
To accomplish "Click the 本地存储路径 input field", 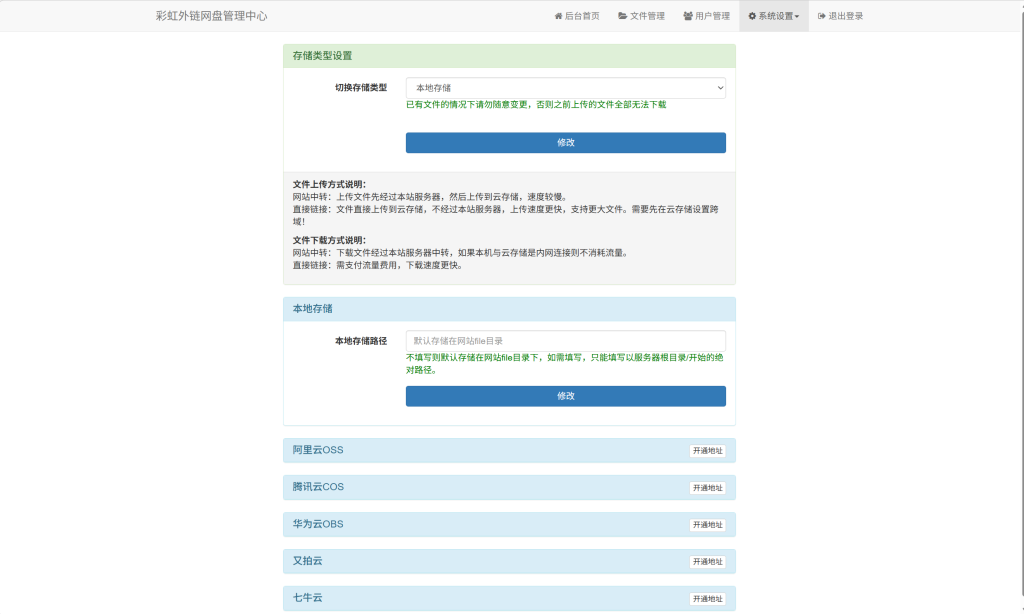I will point(565,340).
